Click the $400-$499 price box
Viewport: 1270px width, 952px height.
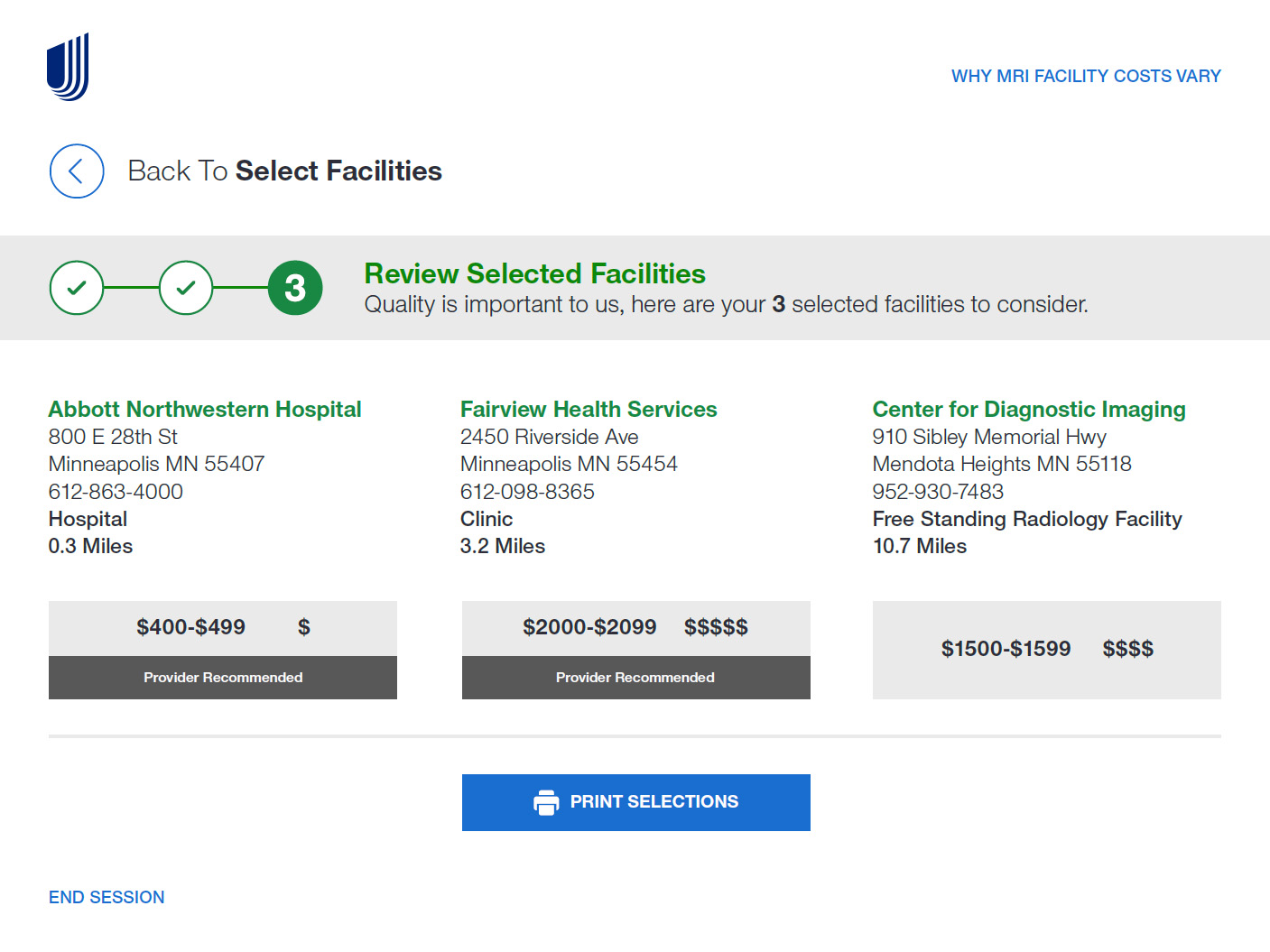[x=223, y=628]
